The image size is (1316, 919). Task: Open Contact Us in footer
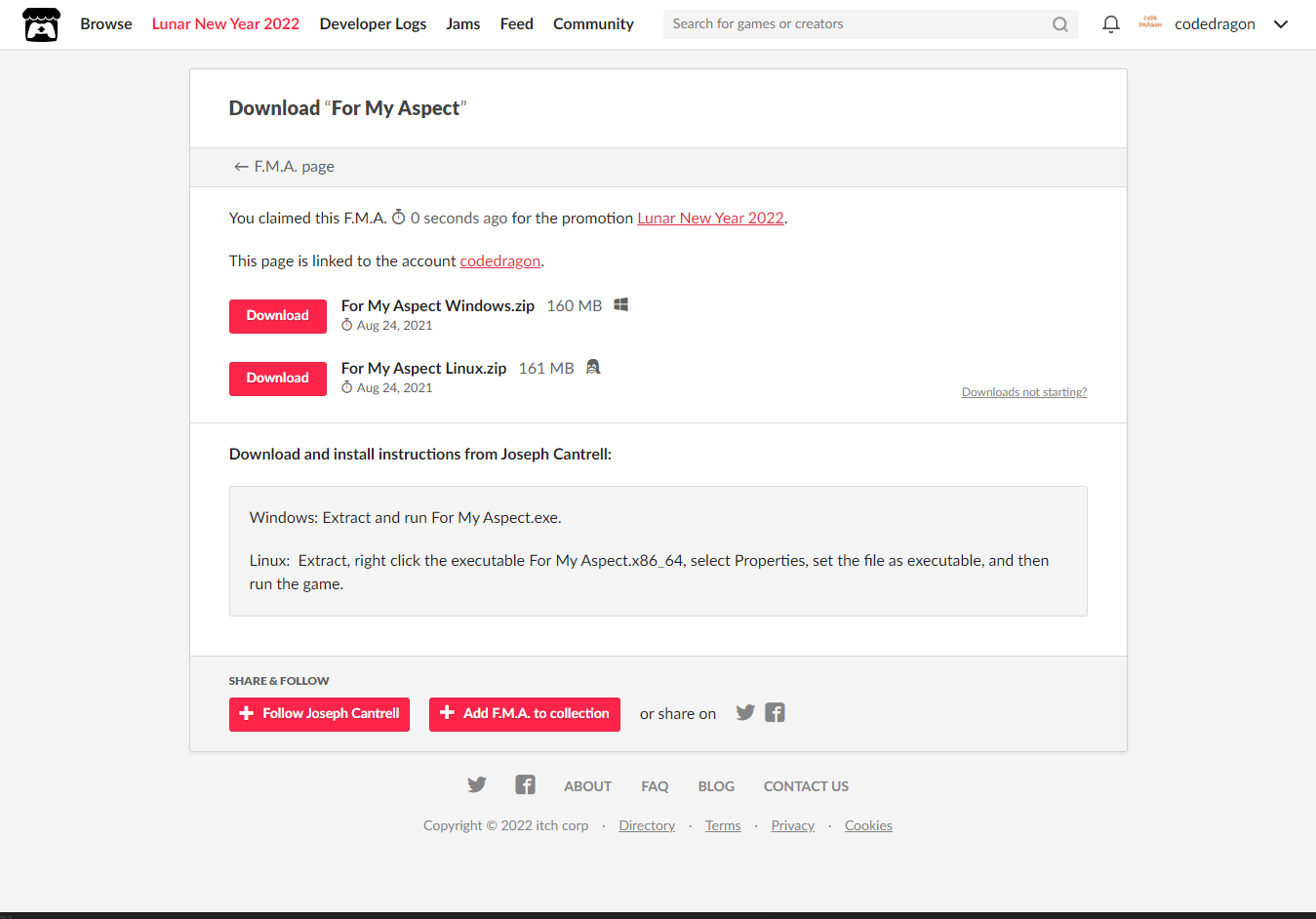pyautogui.click(x=806, y=786)
